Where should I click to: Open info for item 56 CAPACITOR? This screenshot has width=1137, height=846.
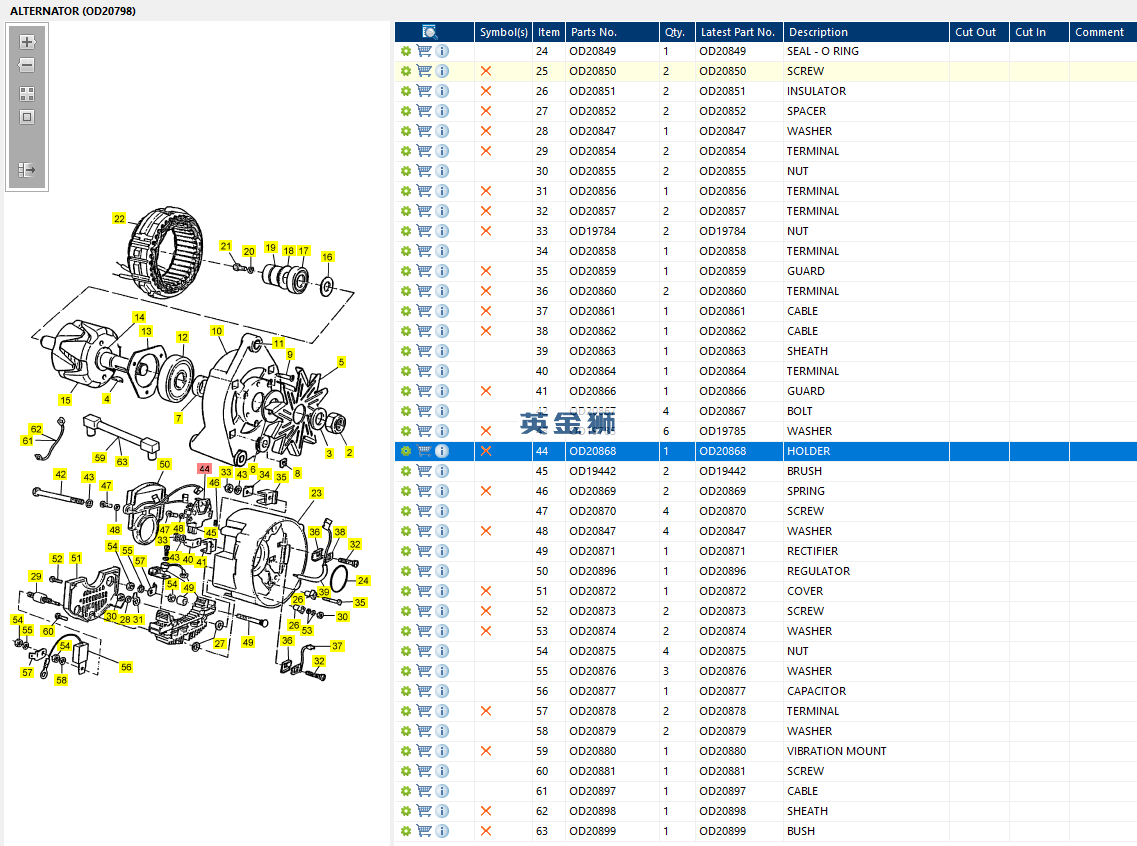pyautogui.click(x=442, y=691)
